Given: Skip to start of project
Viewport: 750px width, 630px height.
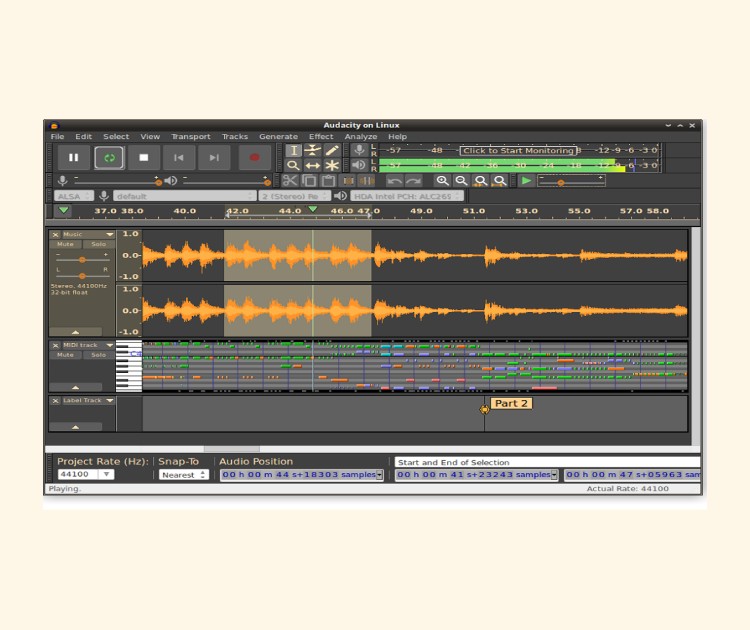Looking at the screenshot, I should [179, 157].
